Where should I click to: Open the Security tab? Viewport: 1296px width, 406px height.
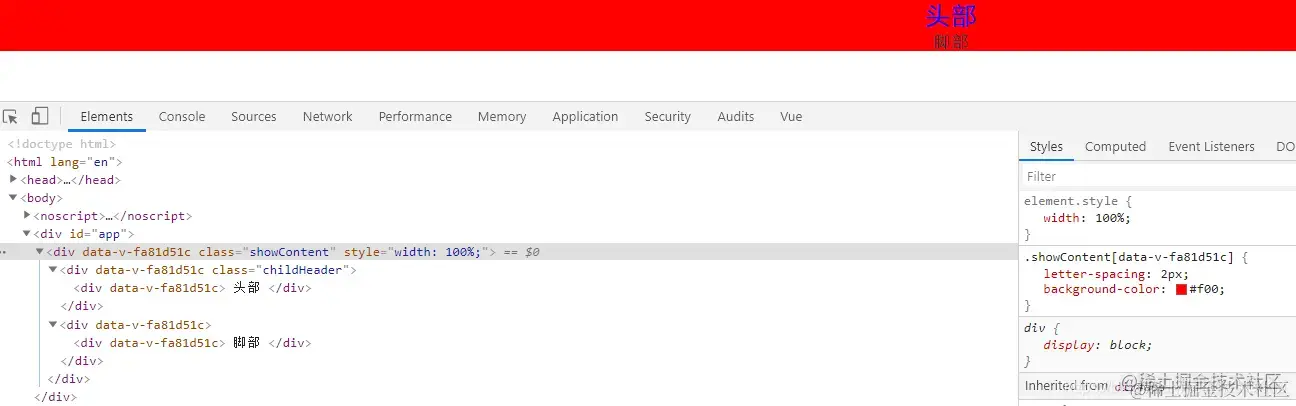pyautogui.click(x=668, y=117)
